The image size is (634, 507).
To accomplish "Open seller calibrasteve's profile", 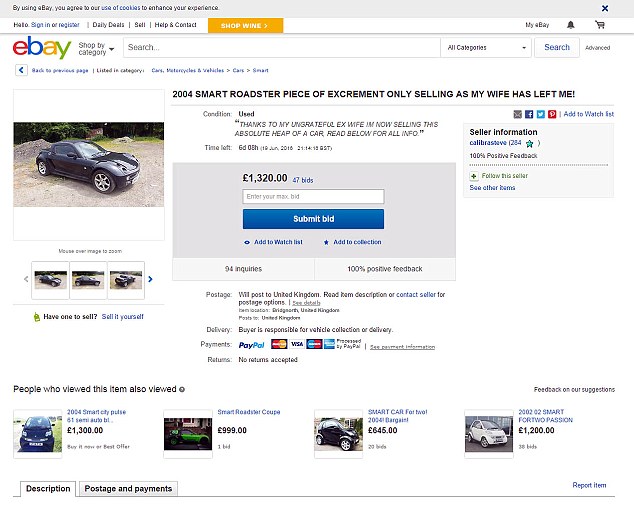I will 488,143.
